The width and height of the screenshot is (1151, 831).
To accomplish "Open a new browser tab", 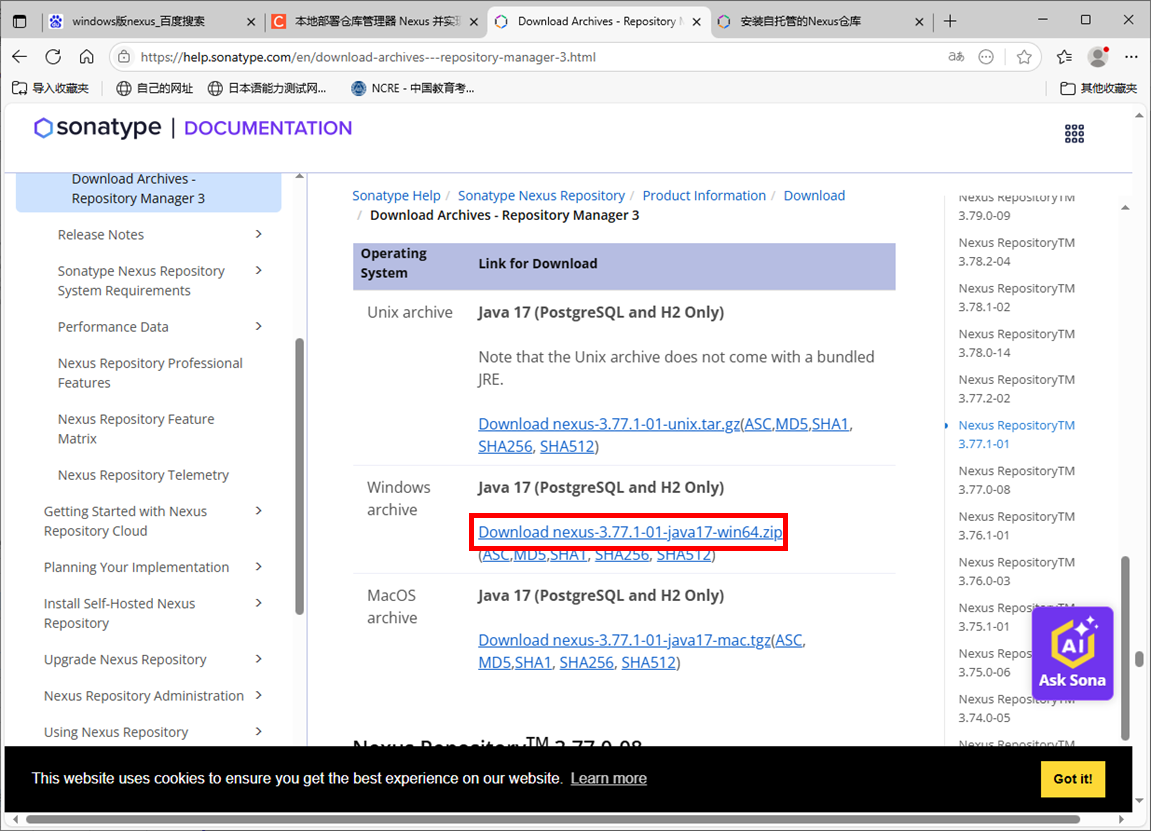I will tap(950, 21).
